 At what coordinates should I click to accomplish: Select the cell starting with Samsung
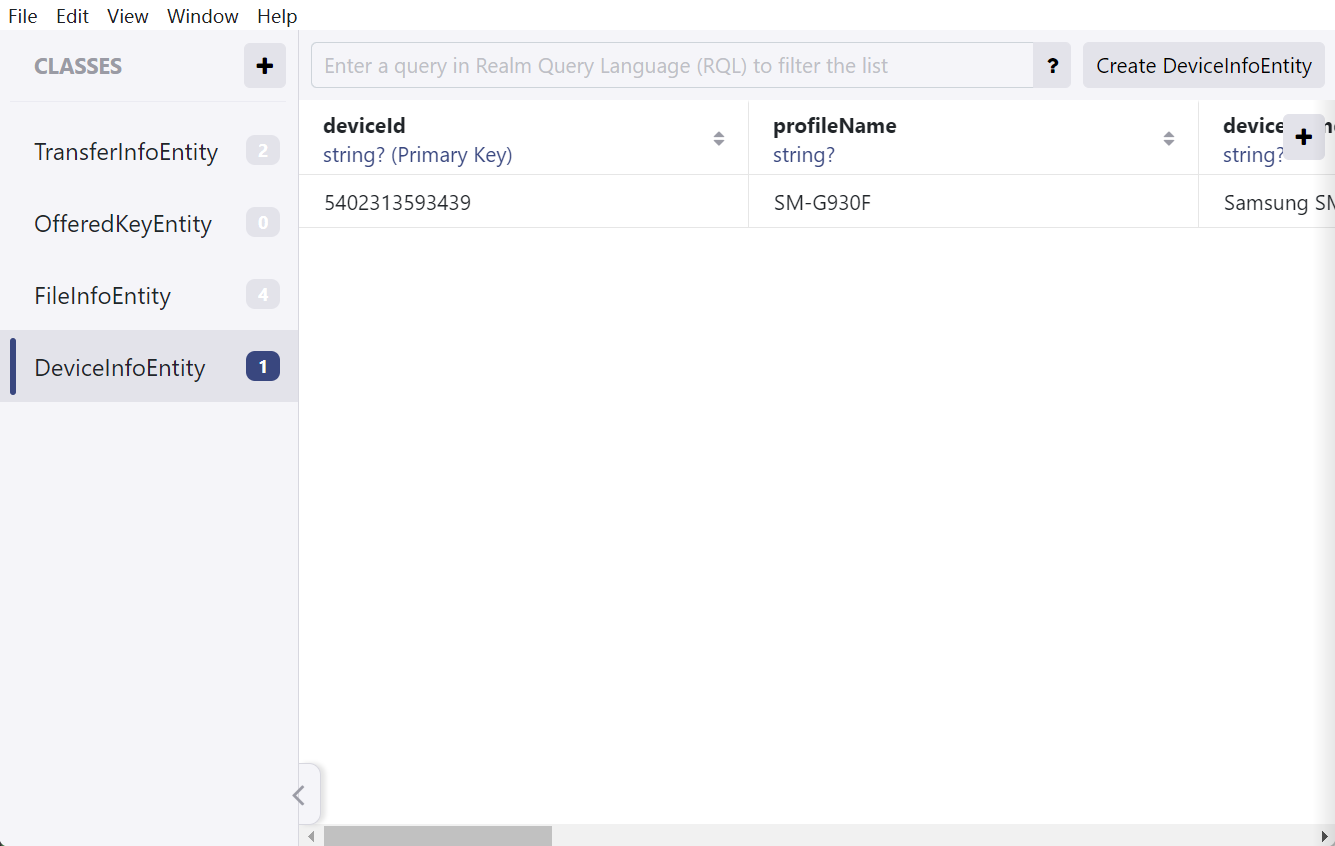[x=1266, y=203]
